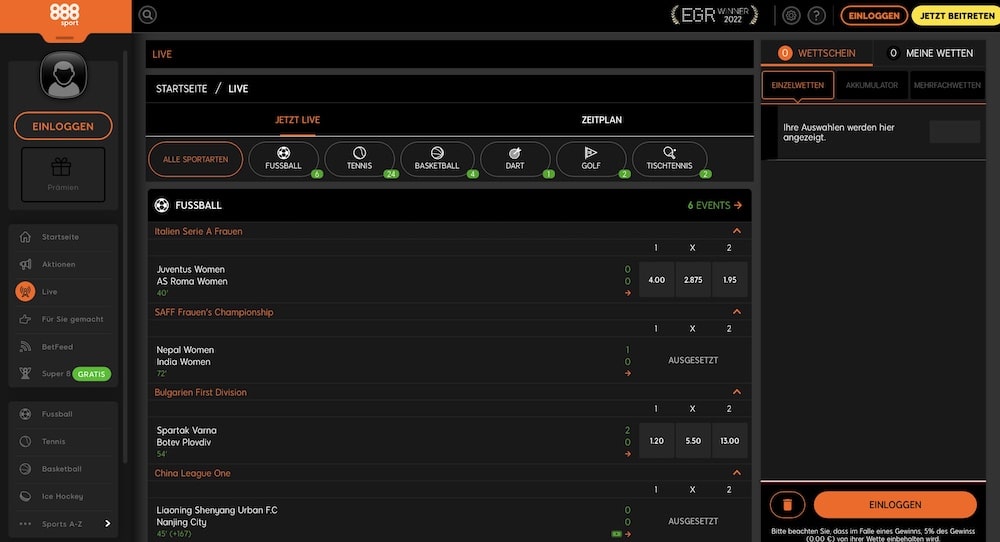Collapse the Italien Serie A Frauen section

(x=737, y=231)
